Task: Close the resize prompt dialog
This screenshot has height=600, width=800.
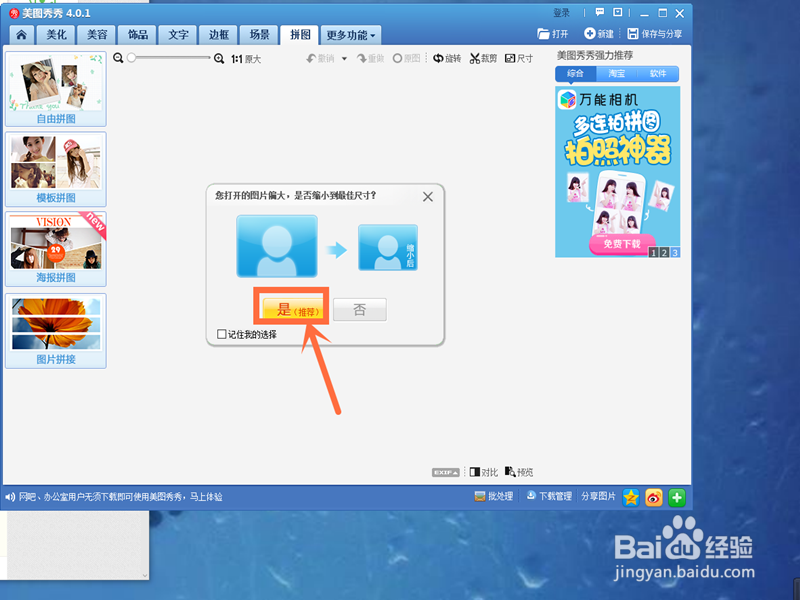Action: click(x=428, y=196)
